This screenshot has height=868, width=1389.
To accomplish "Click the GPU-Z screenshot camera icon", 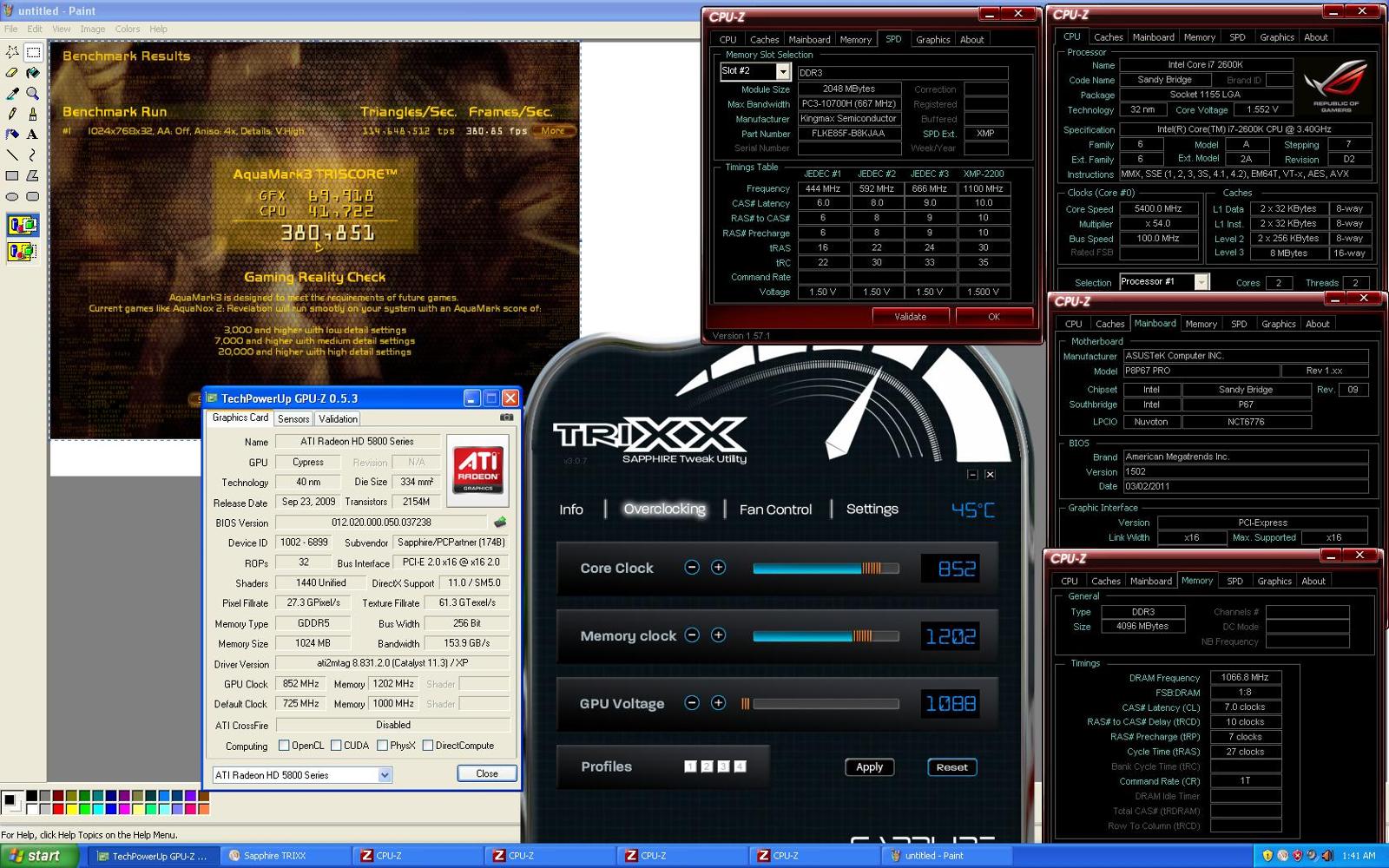I will [507, 418].
